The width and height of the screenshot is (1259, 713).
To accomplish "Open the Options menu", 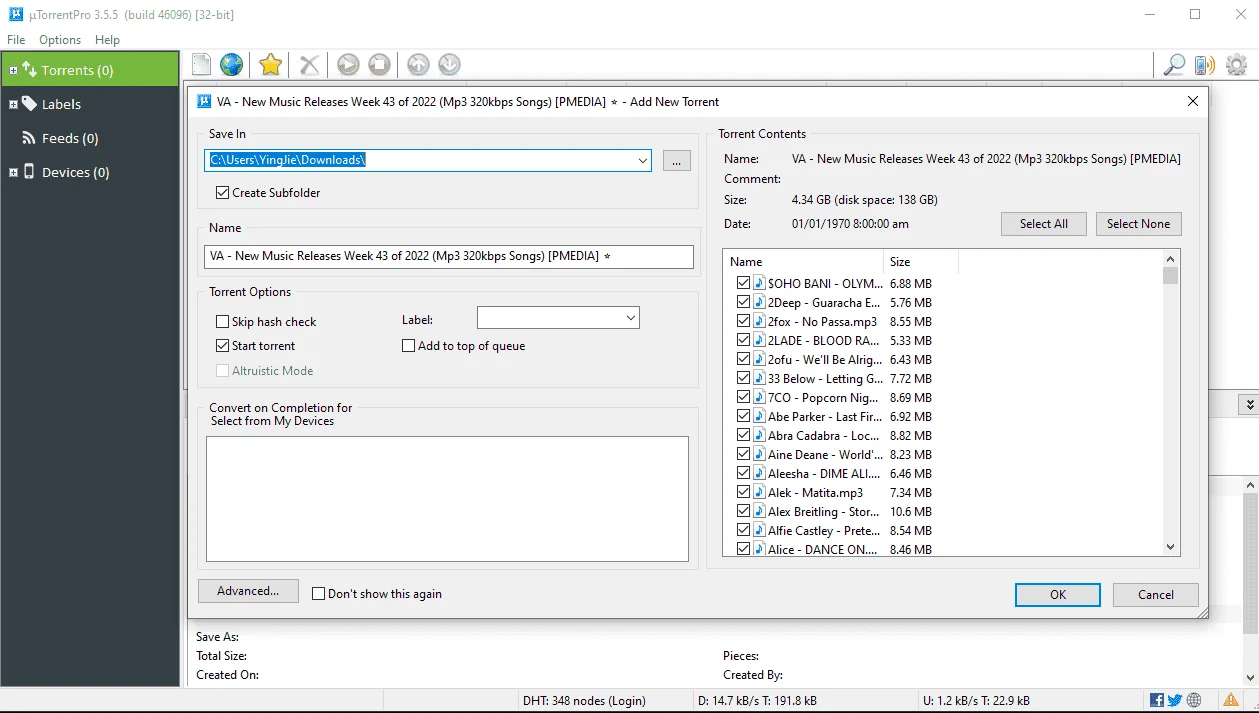I will pos(60,40).
